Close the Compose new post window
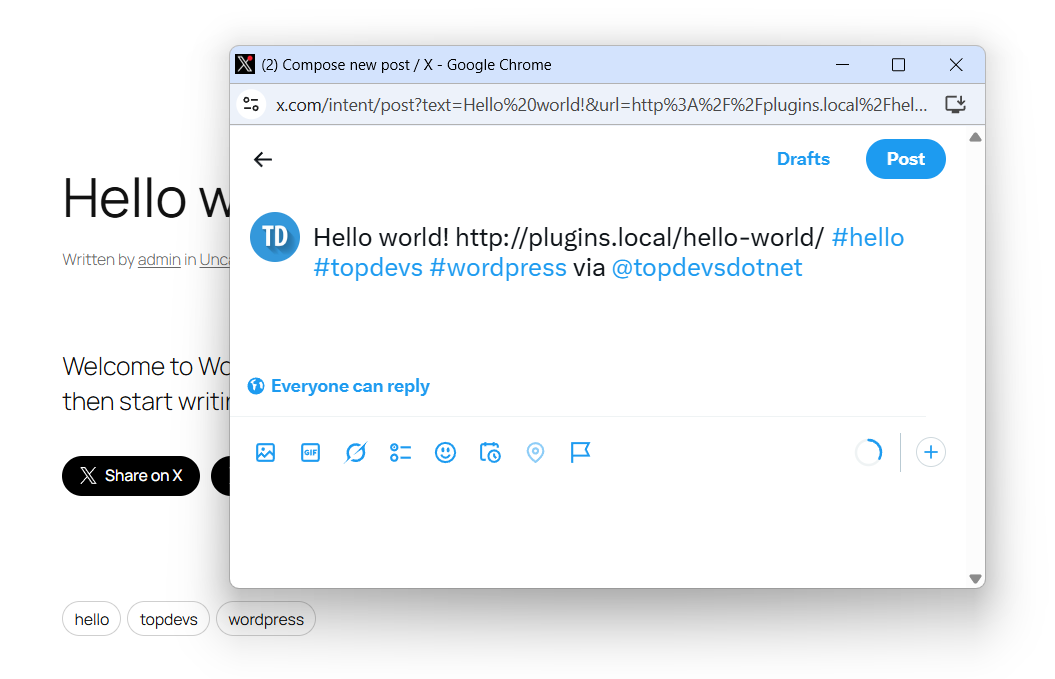 click(x=955, y=65)
